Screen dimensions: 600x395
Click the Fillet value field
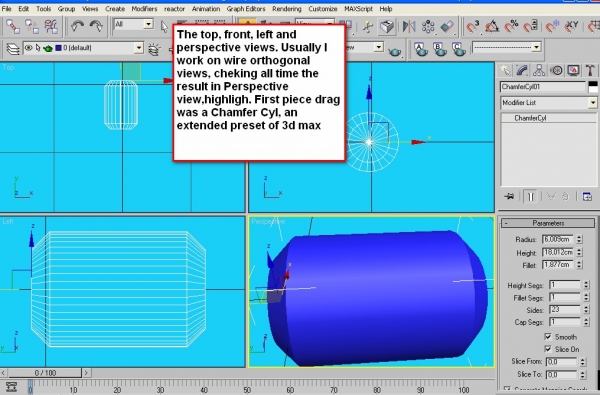click(x=558, y=264)
